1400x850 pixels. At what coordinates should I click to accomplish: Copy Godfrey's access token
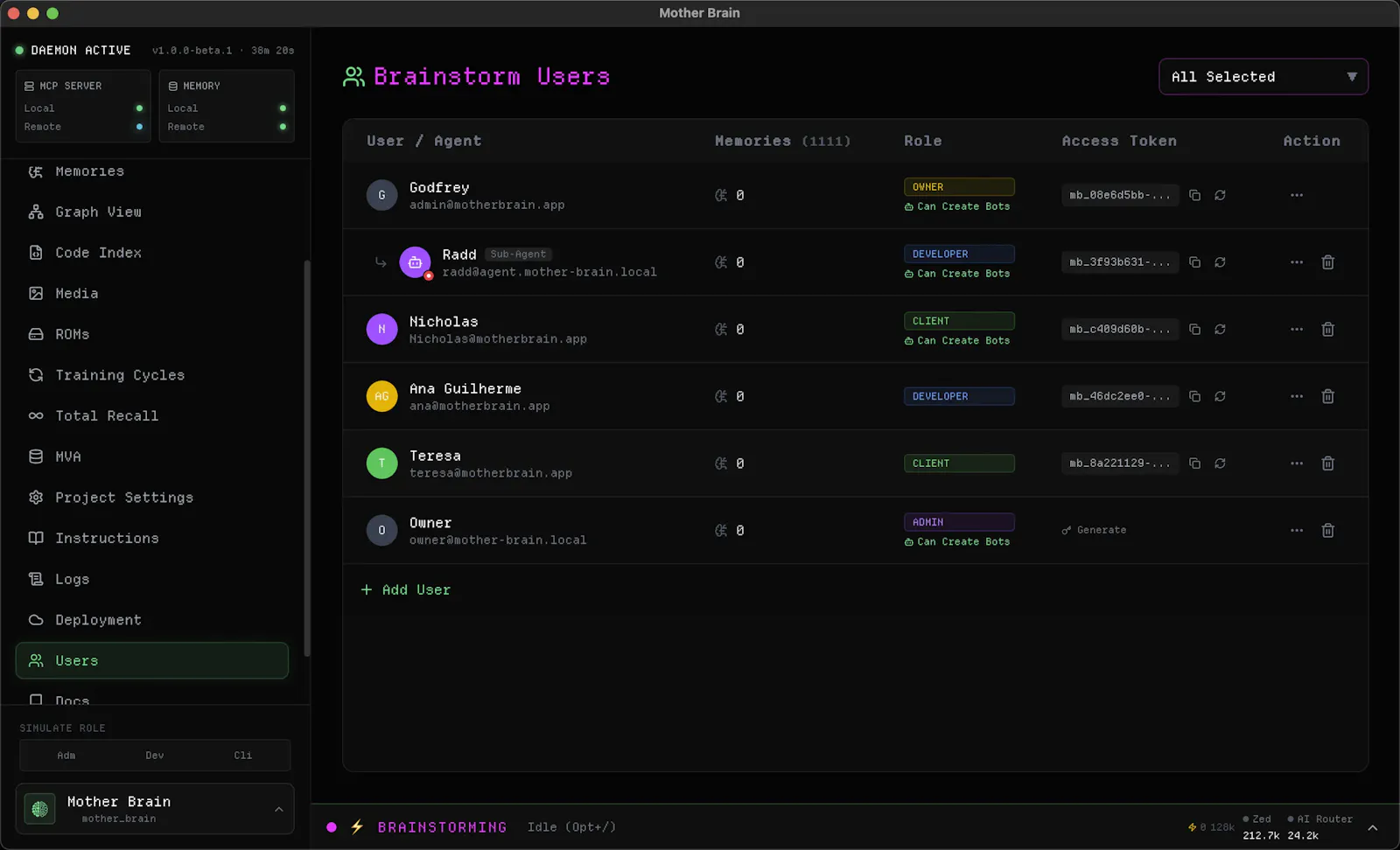tap(1194, 195)
